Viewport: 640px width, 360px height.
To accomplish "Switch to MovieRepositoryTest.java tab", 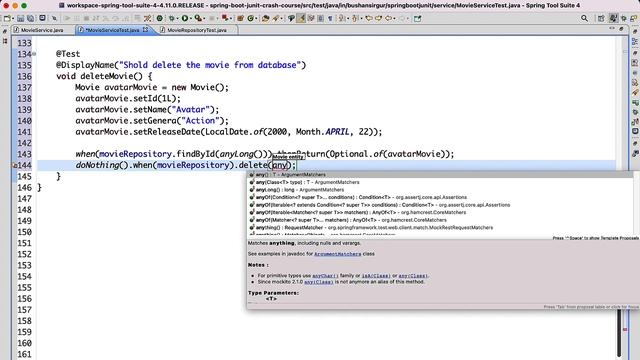I will click(197, 30).
